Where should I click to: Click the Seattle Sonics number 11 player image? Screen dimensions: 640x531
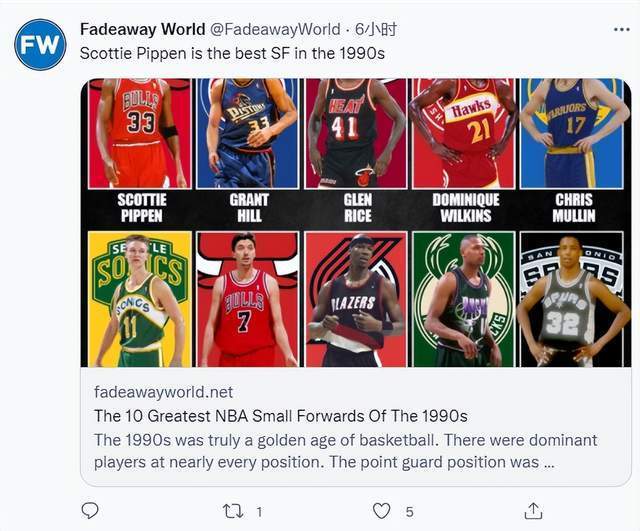coord(140,299)
